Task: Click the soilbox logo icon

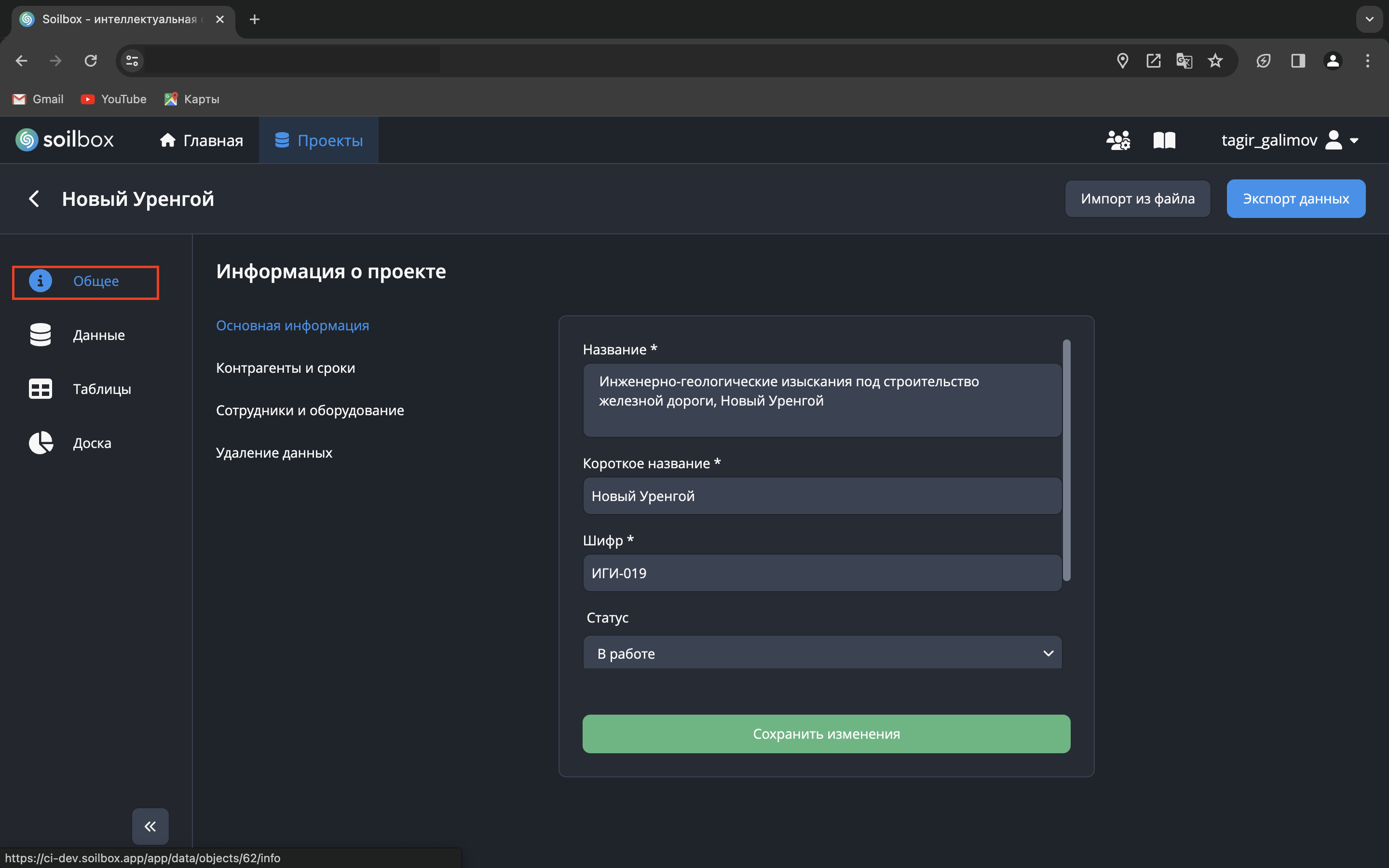Action: (27, 140)
